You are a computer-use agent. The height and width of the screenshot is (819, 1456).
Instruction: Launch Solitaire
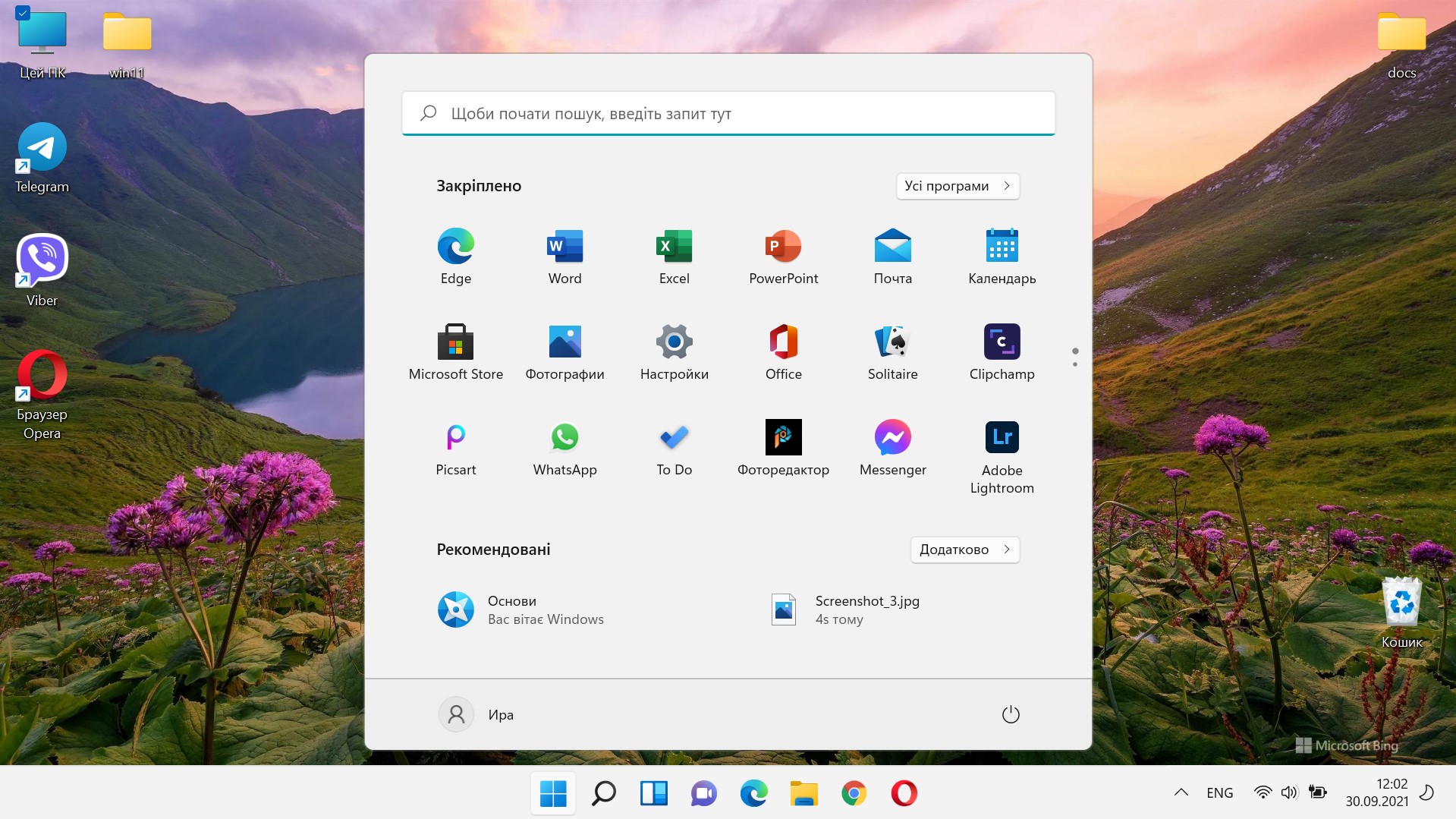coord(893,352)
